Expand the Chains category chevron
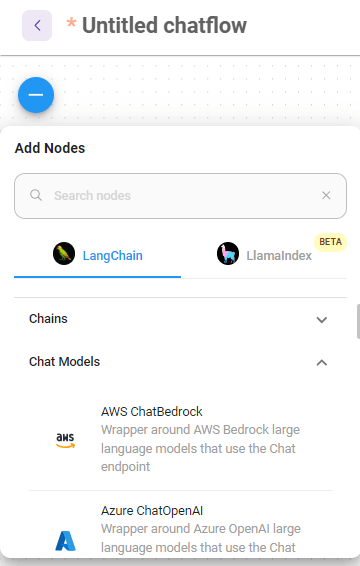 click(322, 319)
